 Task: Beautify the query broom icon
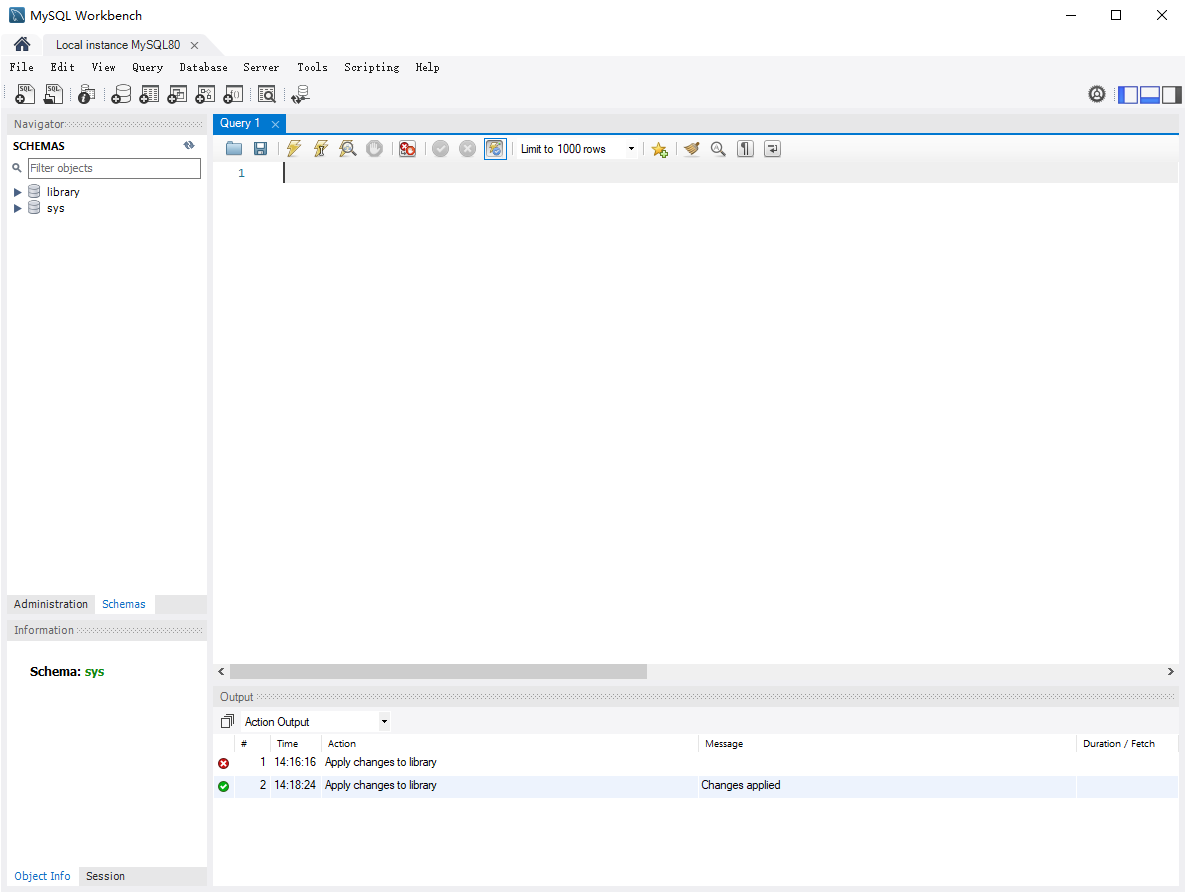[691, 148]
